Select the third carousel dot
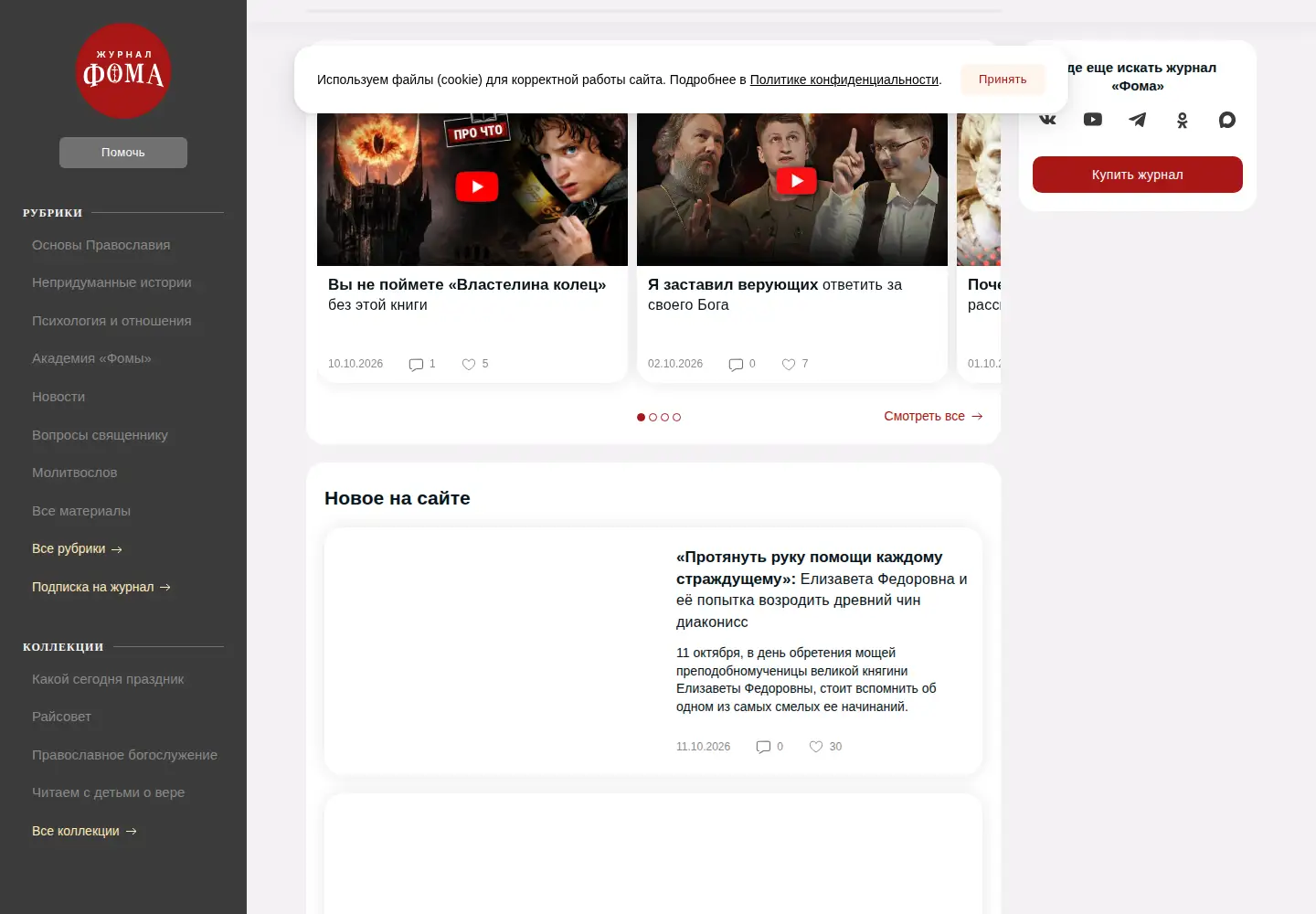This screenshot has height=914, width=1316. click(665, 417)
